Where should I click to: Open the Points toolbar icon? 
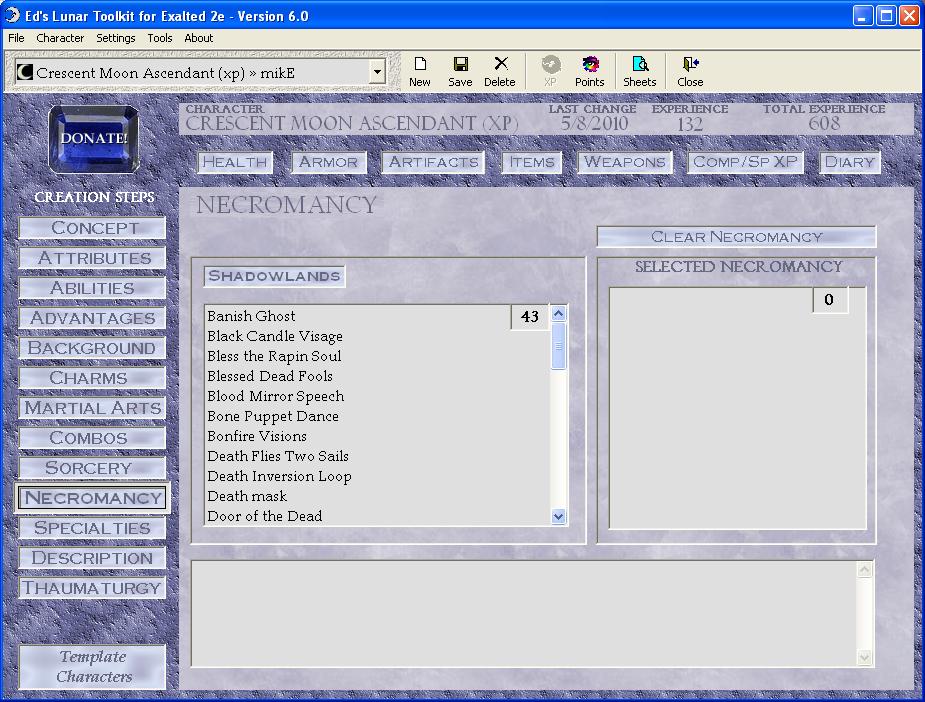[x=589, y=72]
